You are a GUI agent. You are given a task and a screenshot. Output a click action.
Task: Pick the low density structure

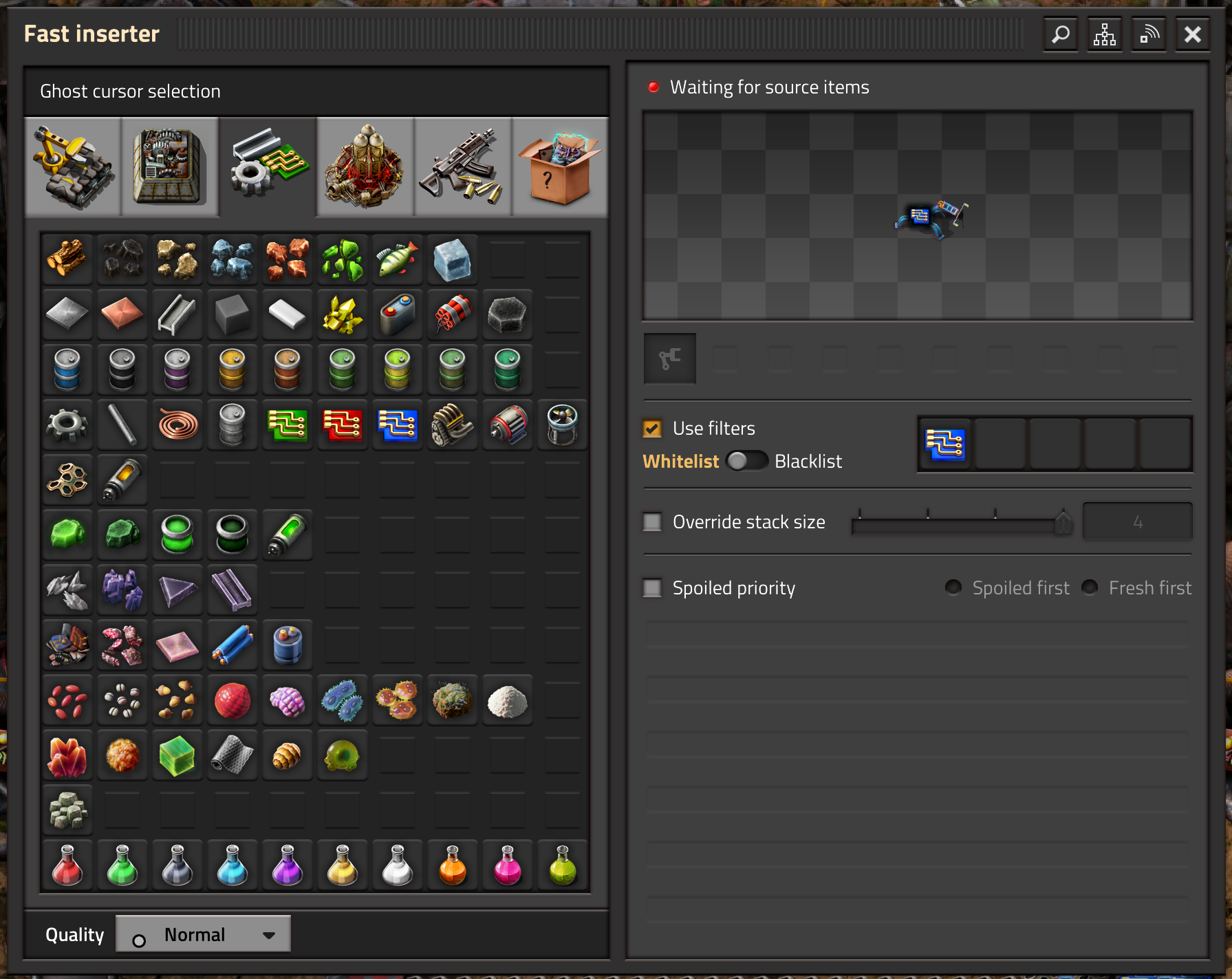pos(67,480)
